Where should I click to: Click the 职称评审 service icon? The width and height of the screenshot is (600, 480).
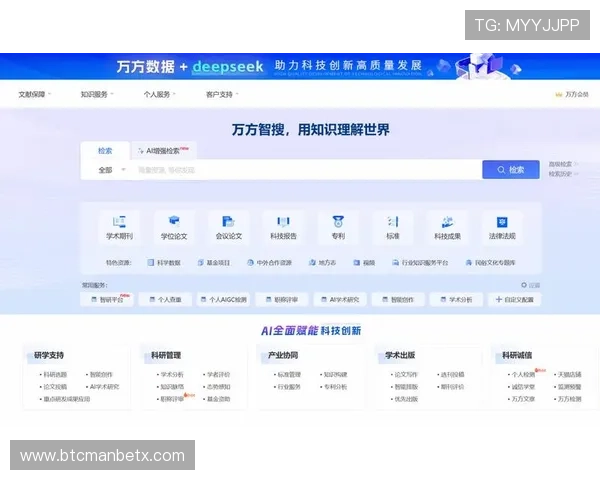tap(269, 299)
